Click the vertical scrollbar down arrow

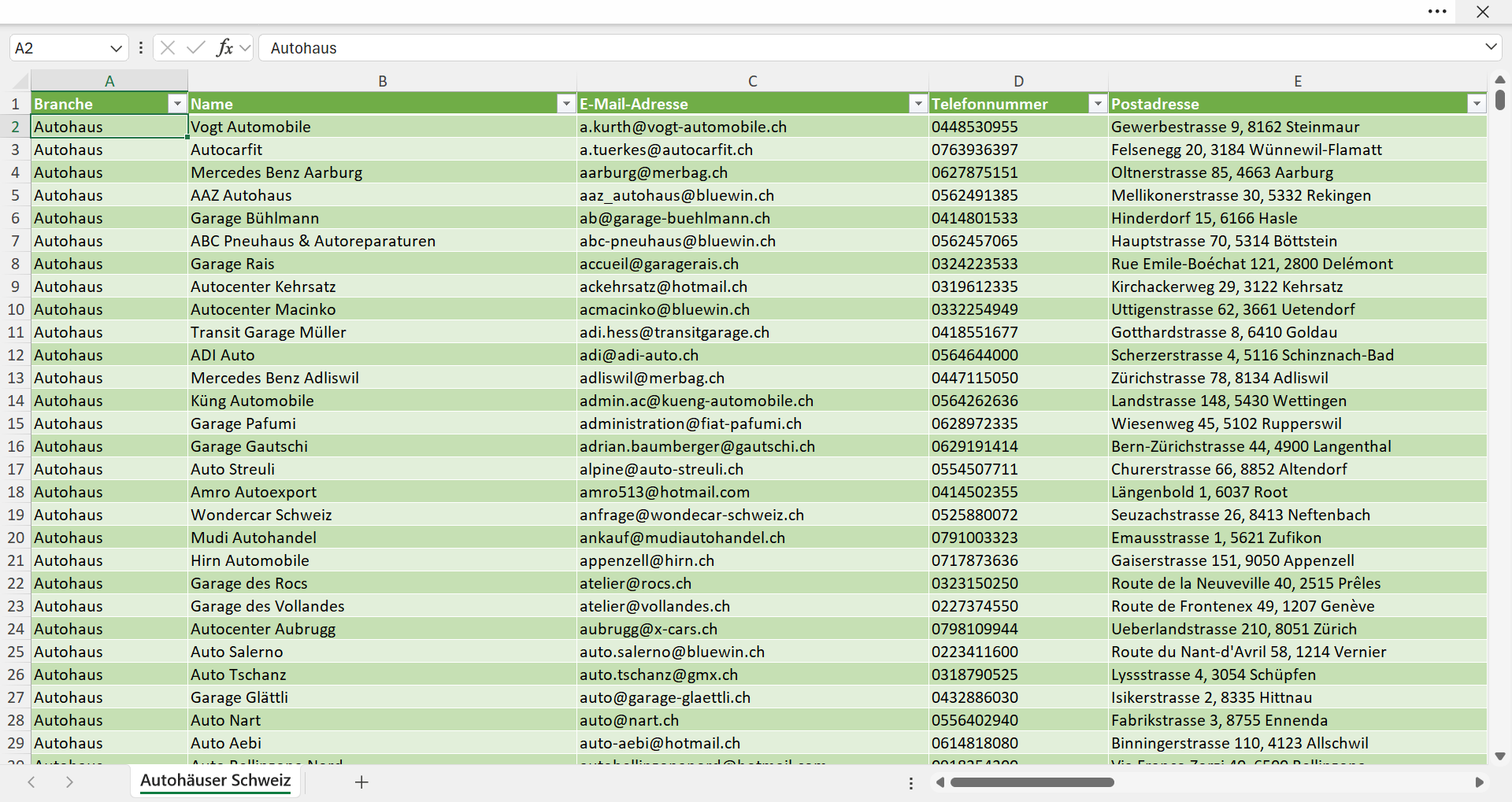tap(1500, 756)
